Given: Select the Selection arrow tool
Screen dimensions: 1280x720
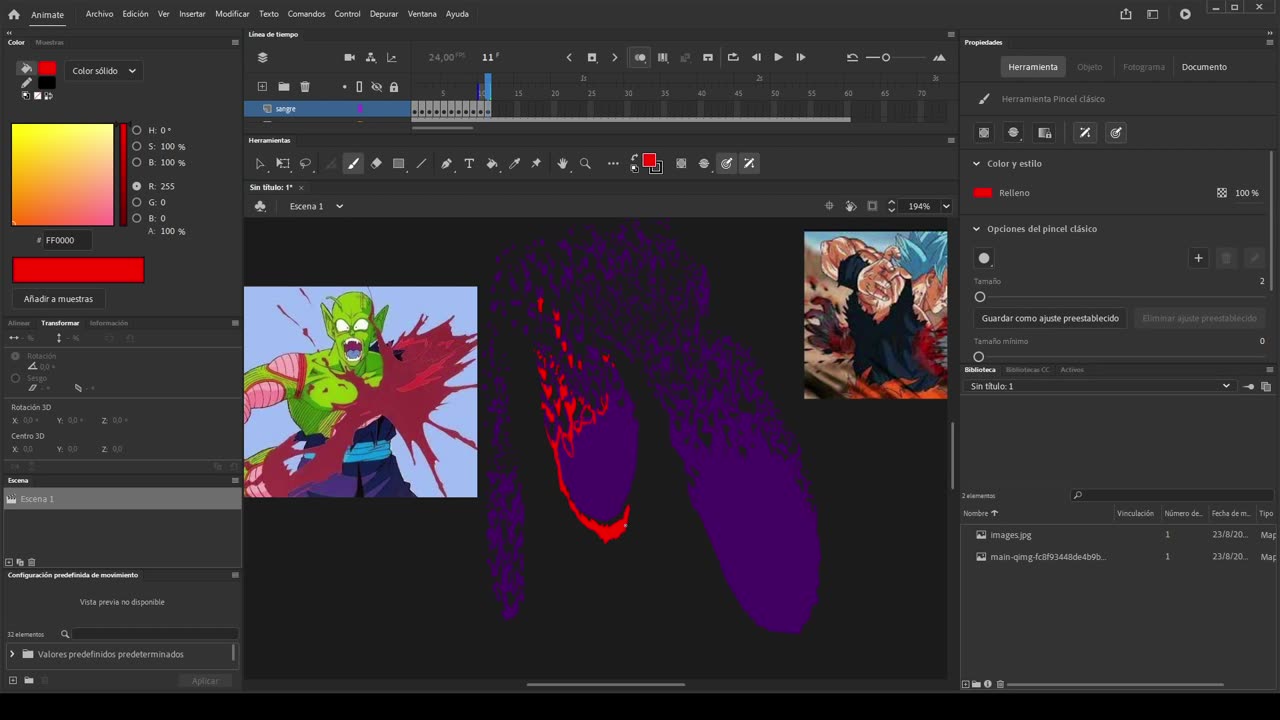Looking at the screenshot, I should coord(260,163).
